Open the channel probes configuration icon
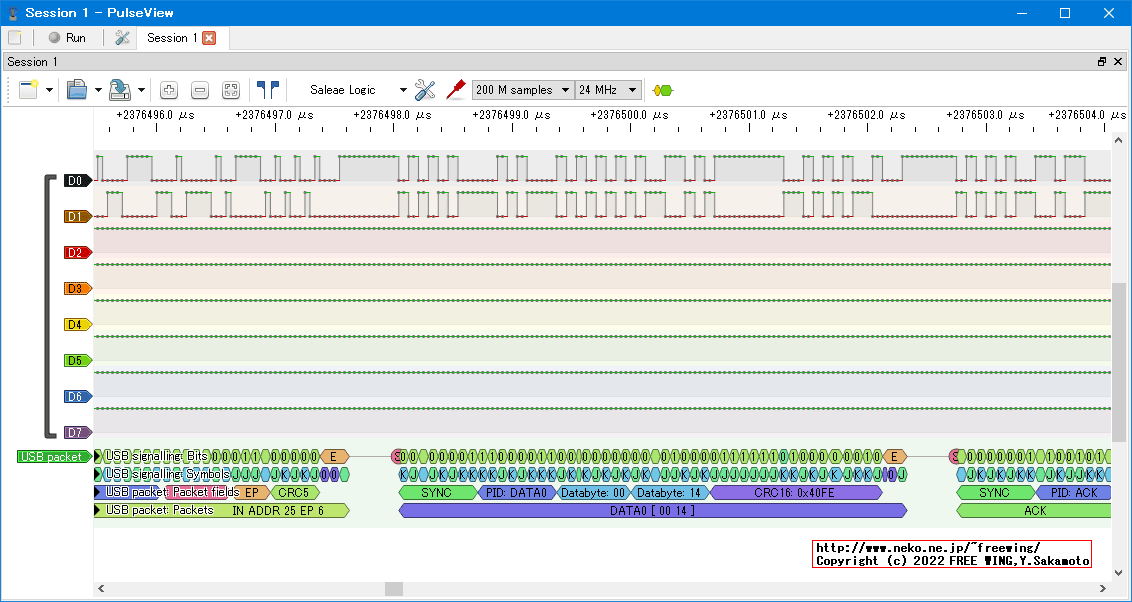This screenshot has height=602, width=1132. point(425,90)
